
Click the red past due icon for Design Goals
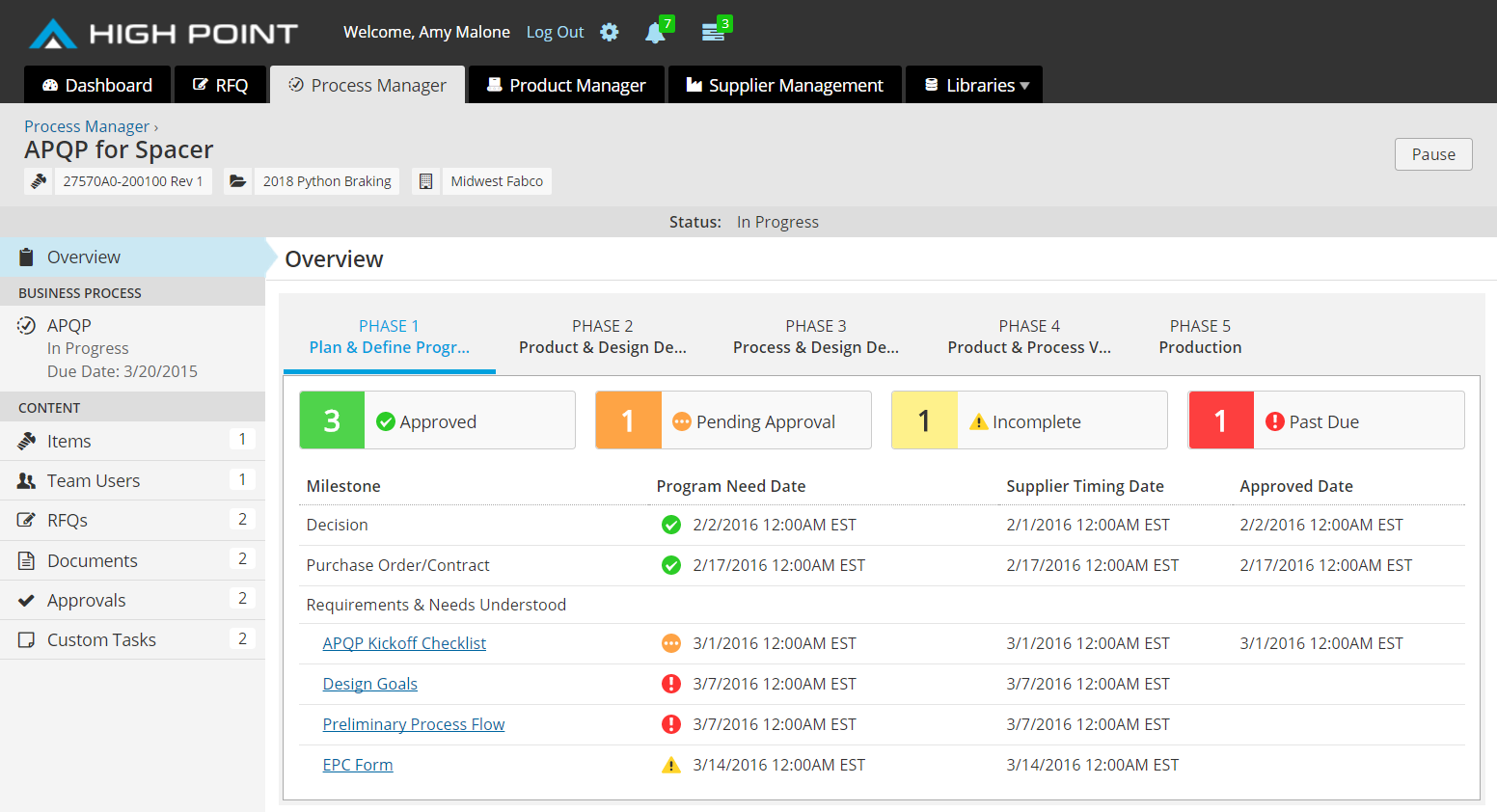671,684
